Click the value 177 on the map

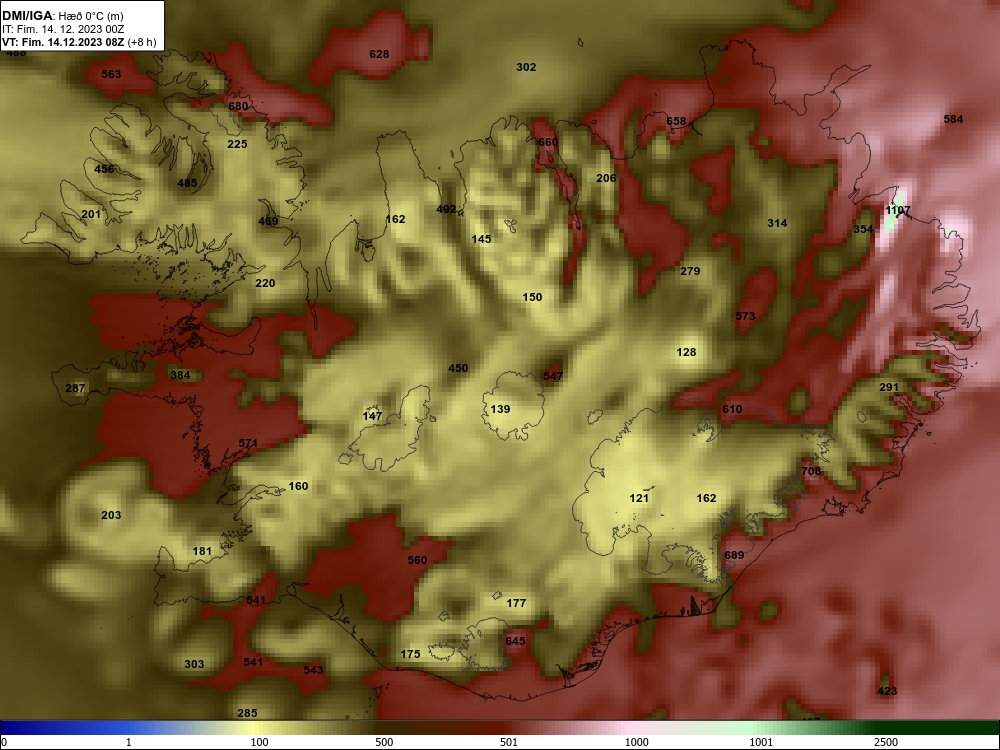pos(516,603)
